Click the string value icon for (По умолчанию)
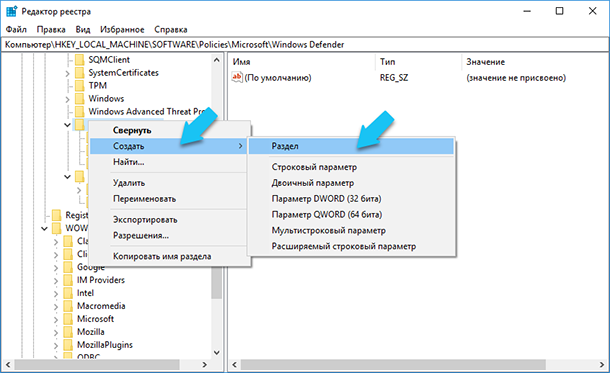610x373 pixels. [237, 77]
